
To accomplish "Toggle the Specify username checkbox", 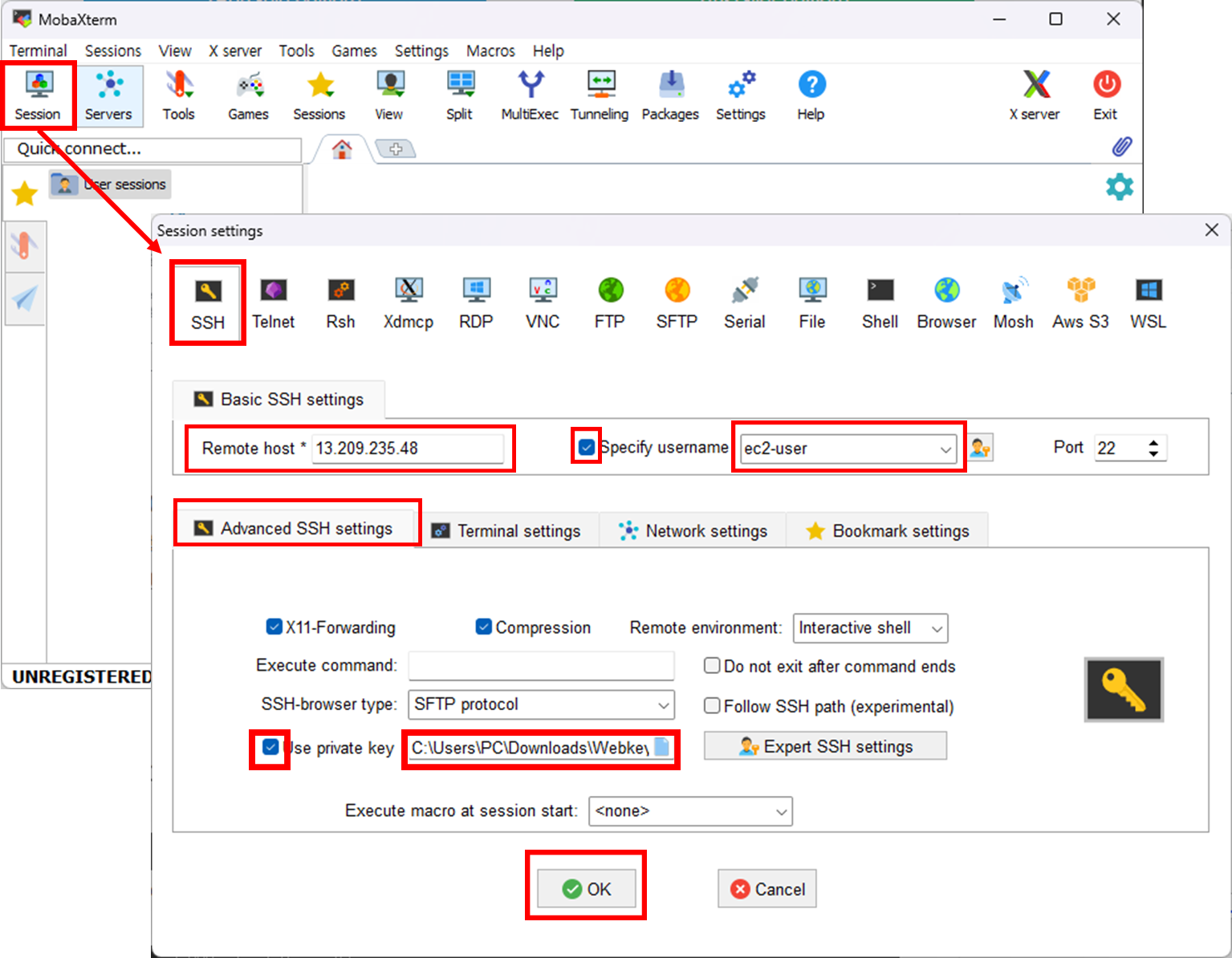I will click(x=587, y=447).
